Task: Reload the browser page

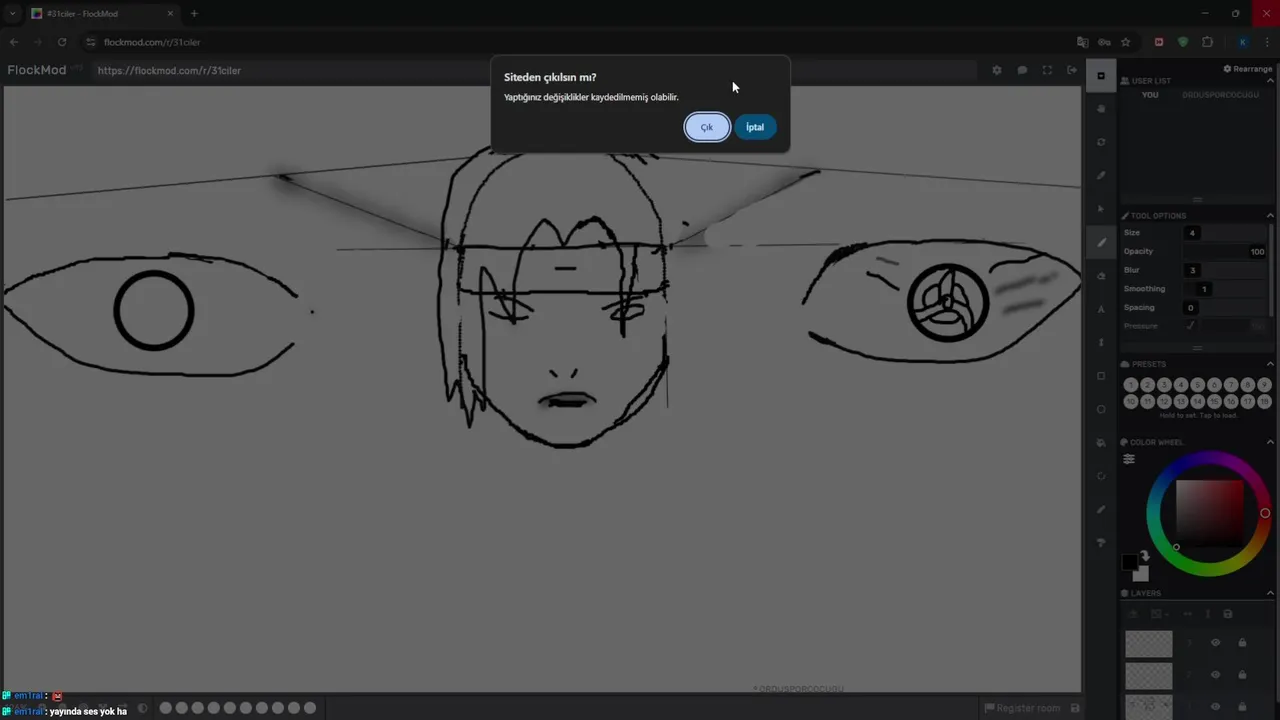Action: click(62, 42)
